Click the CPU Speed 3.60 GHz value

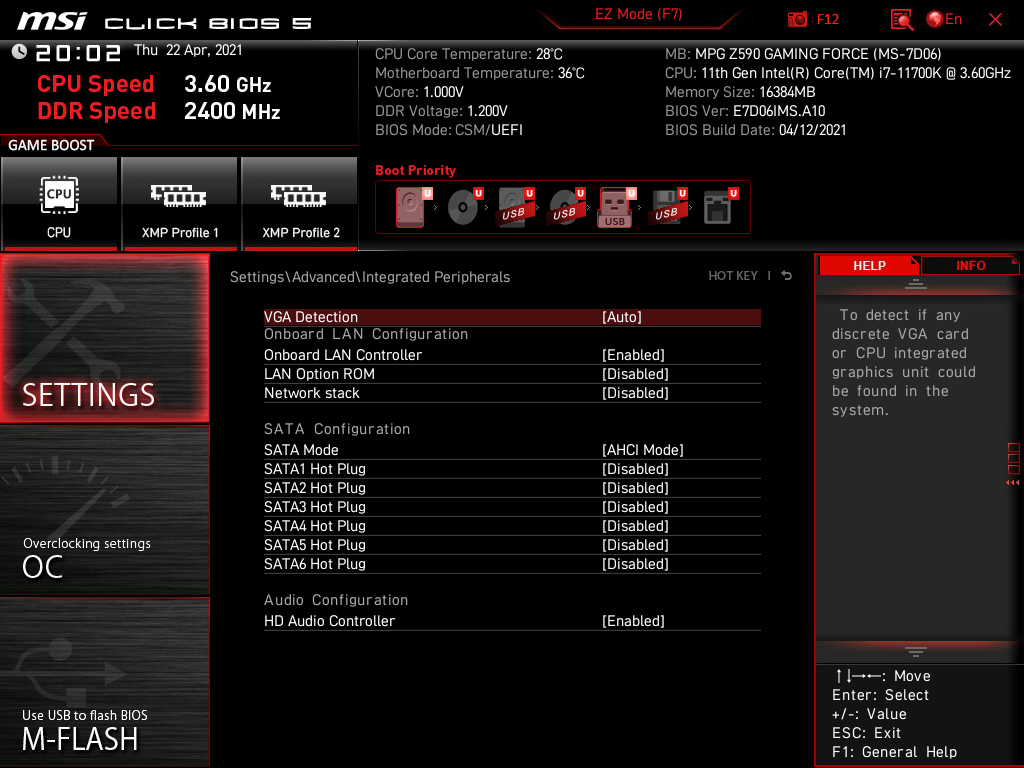point(227,84)
